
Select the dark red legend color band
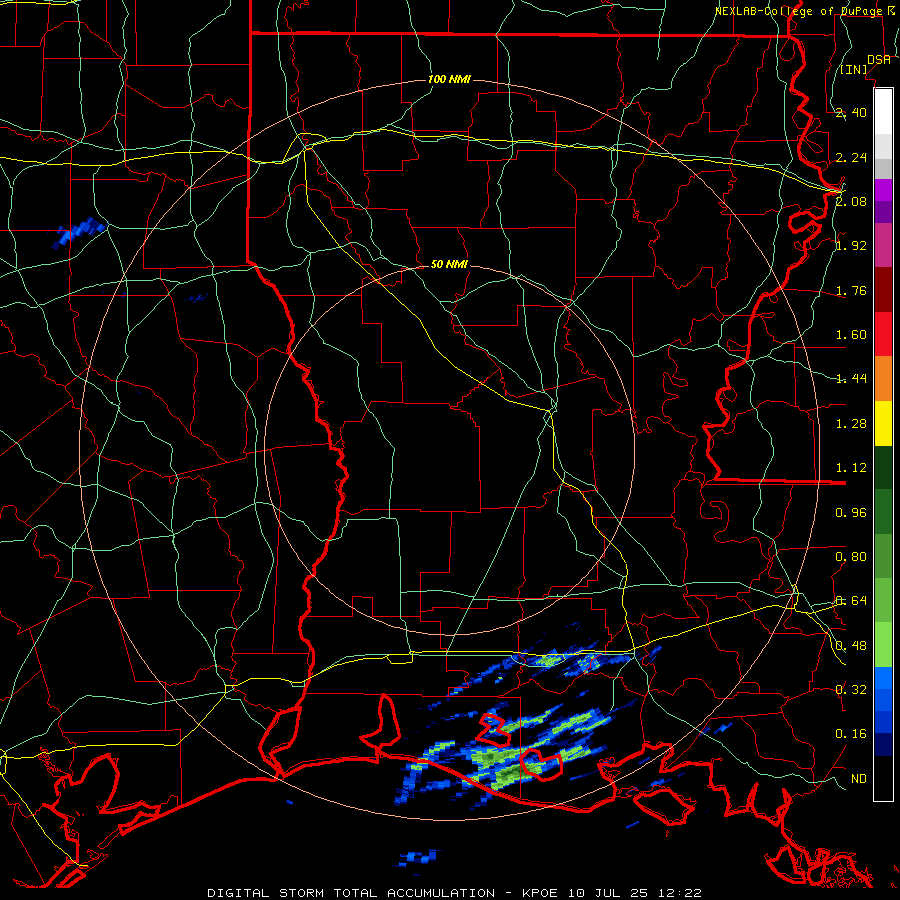coord(883,290)
